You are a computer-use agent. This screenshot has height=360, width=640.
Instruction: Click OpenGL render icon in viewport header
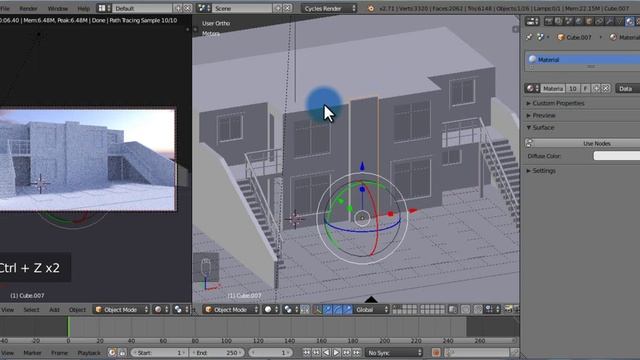pyautogui.click(x=509, y=309)
